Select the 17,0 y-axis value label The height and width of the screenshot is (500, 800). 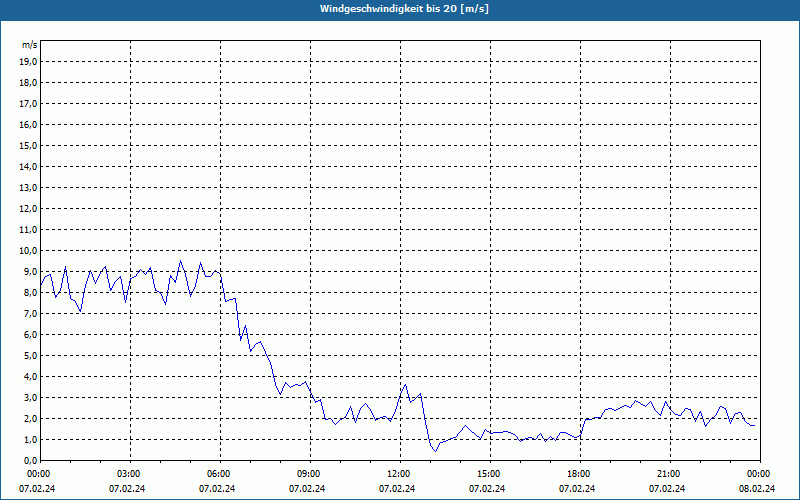(x=28, y=103)
